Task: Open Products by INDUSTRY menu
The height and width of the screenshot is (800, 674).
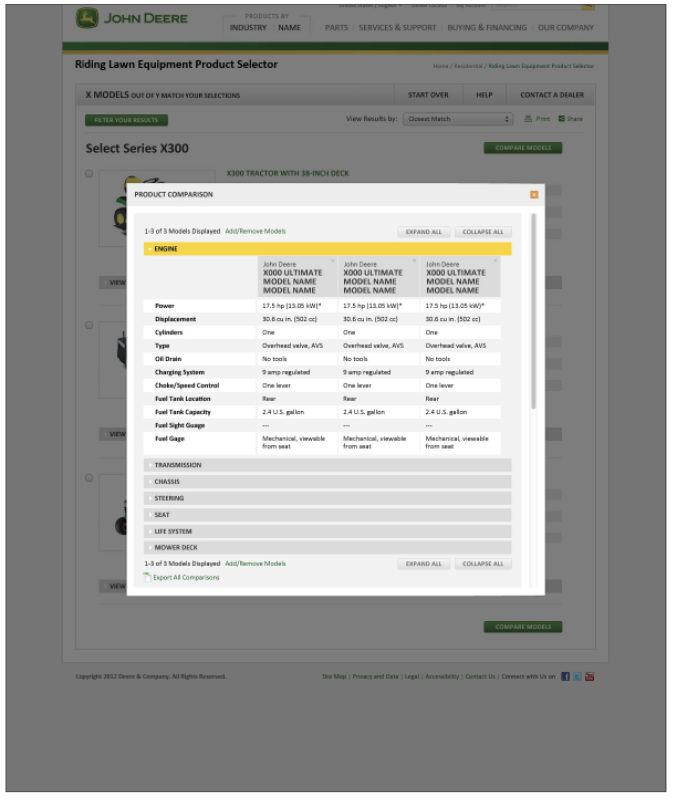Action: click(248, 28)
